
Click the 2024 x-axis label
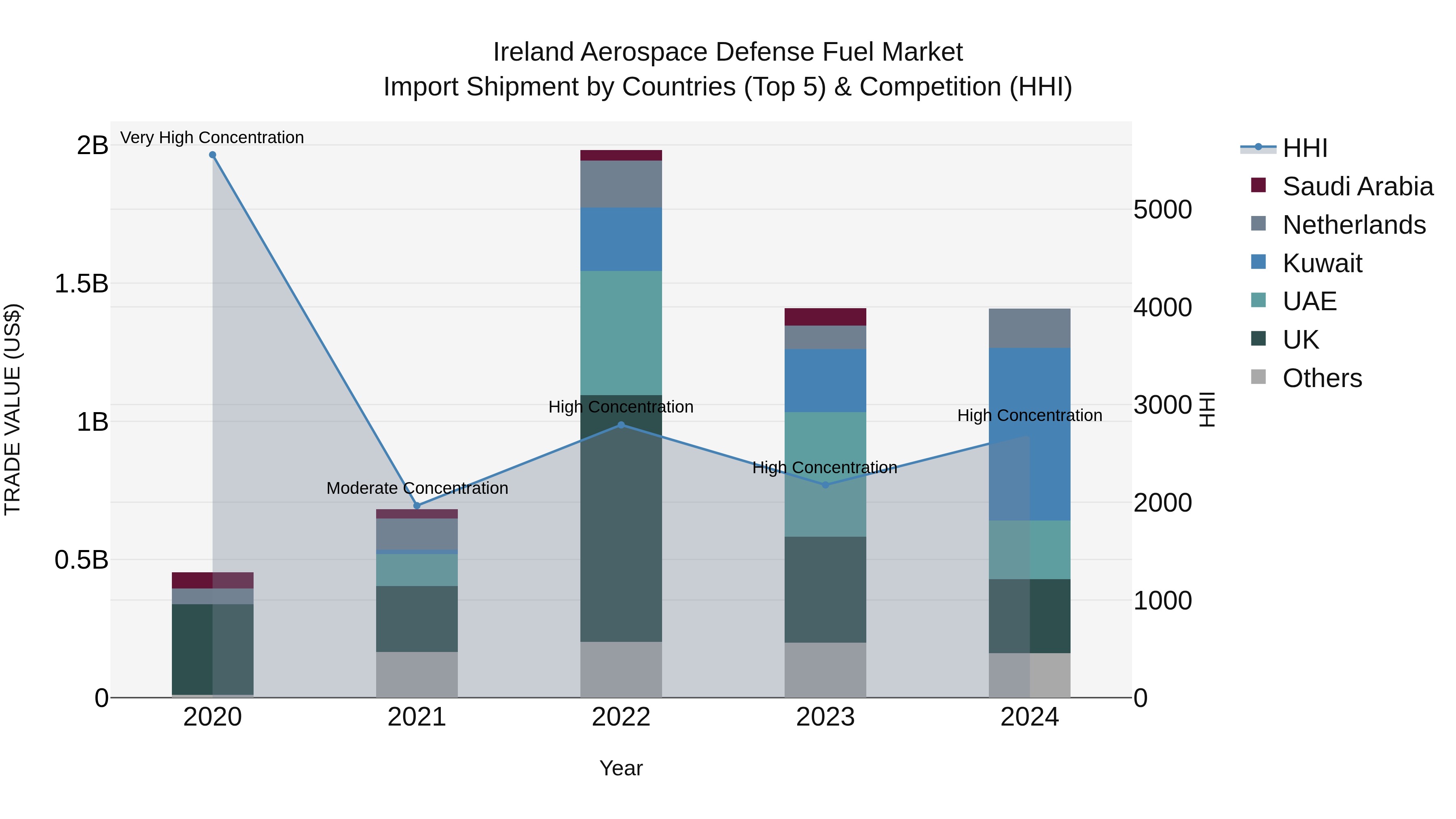[x=1030, y=717]
